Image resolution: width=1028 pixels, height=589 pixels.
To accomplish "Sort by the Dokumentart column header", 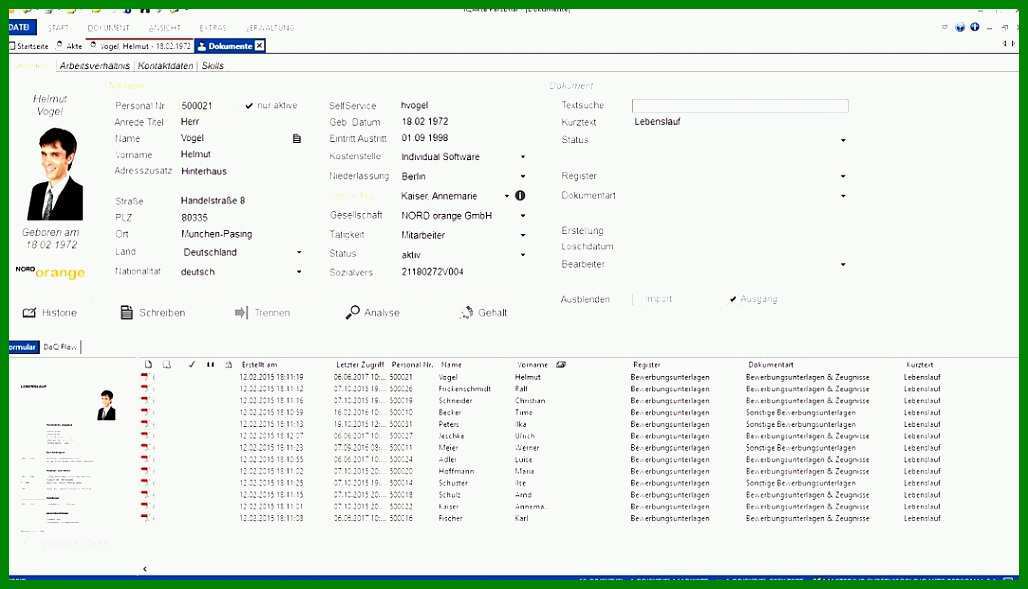I will 771,365.
